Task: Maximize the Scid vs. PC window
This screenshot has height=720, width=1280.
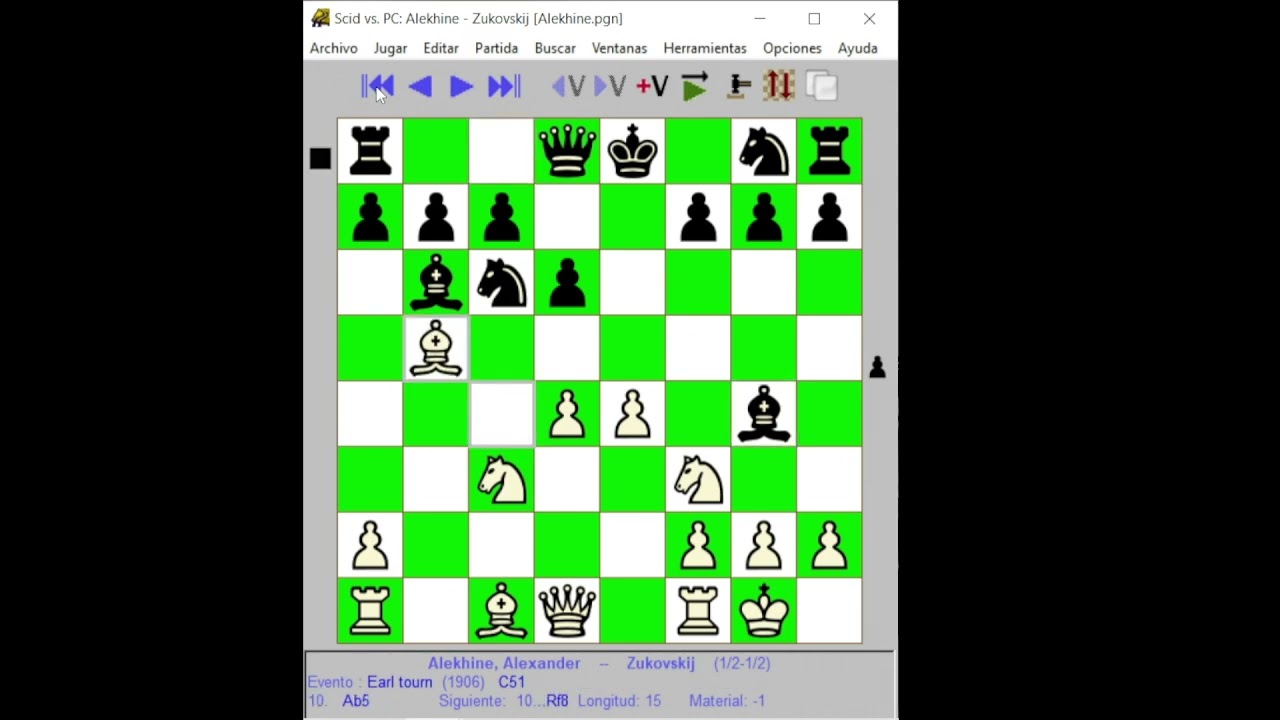Action: (814, 18)
